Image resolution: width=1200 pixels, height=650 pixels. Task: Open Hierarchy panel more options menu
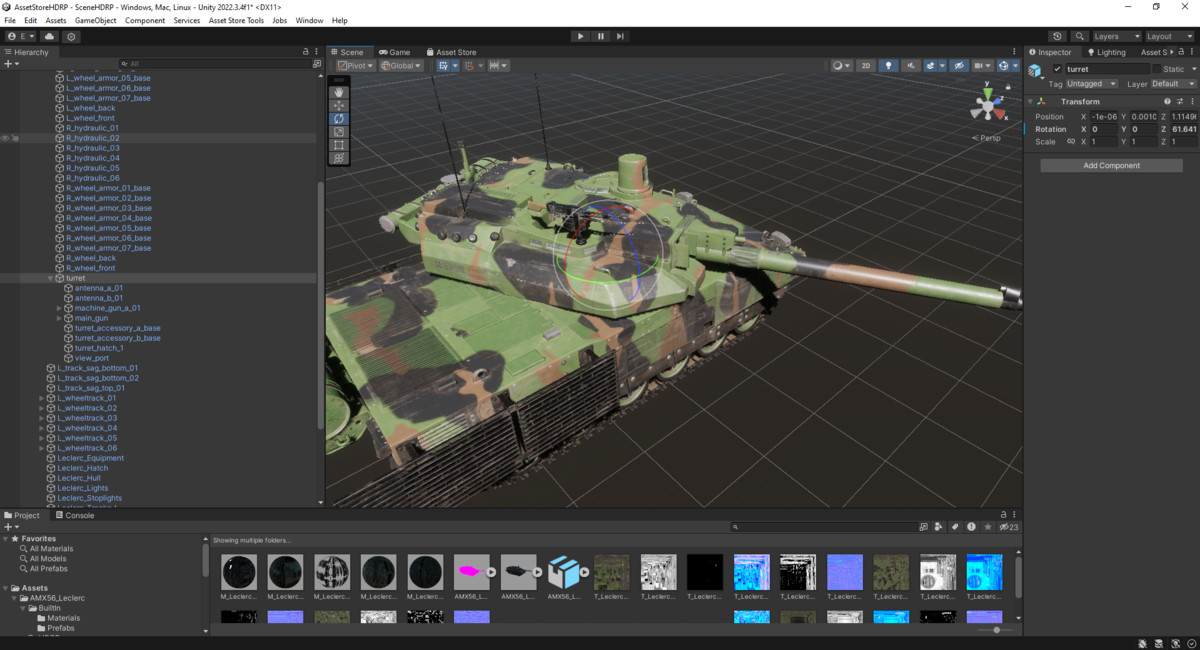318,52
